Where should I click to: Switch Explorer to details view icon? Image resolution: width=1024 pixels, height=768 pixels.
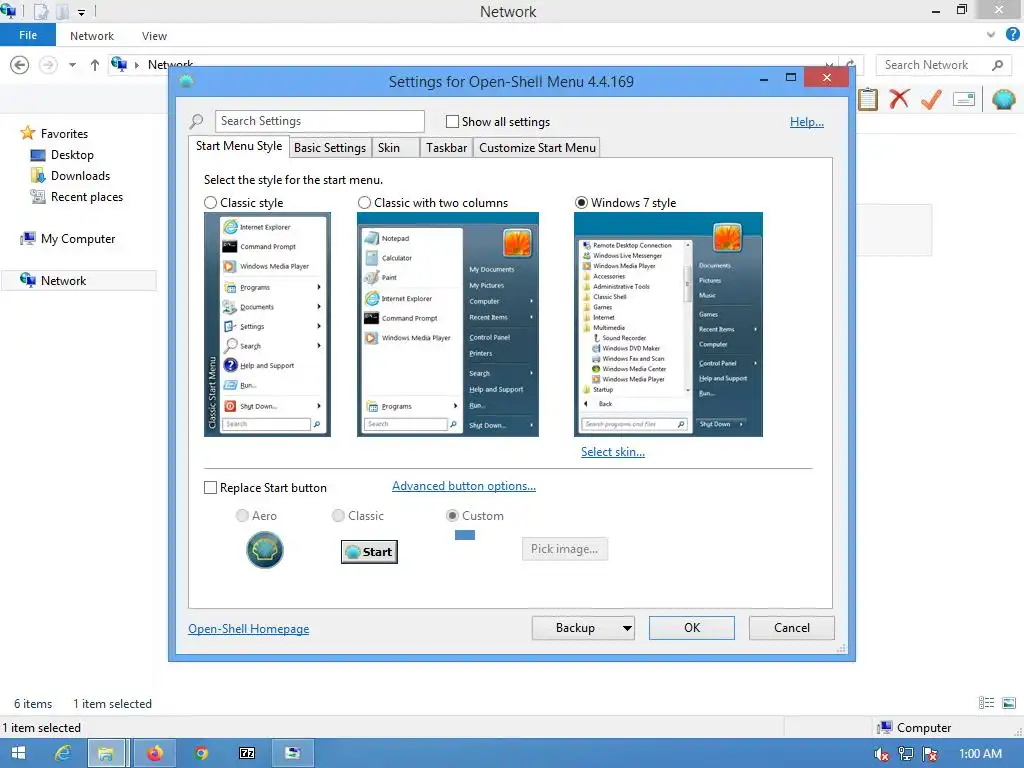point(986,703)
